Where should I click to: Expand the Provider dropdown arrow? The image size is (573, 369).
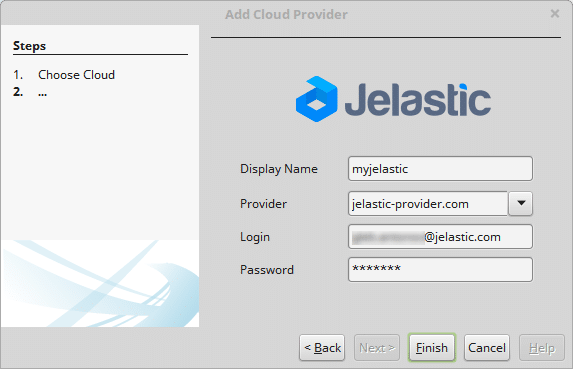tap(521, 203)
